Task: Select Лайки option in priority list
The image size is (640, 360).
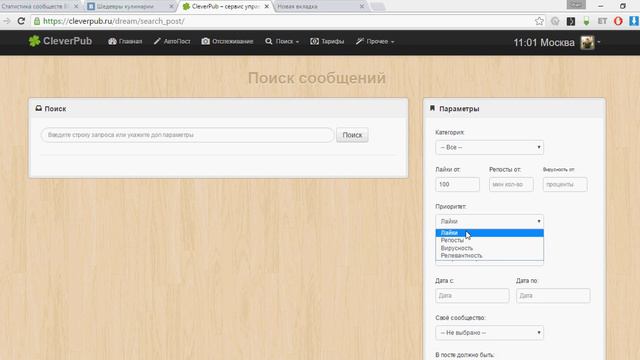Action: tap(489, 233)
